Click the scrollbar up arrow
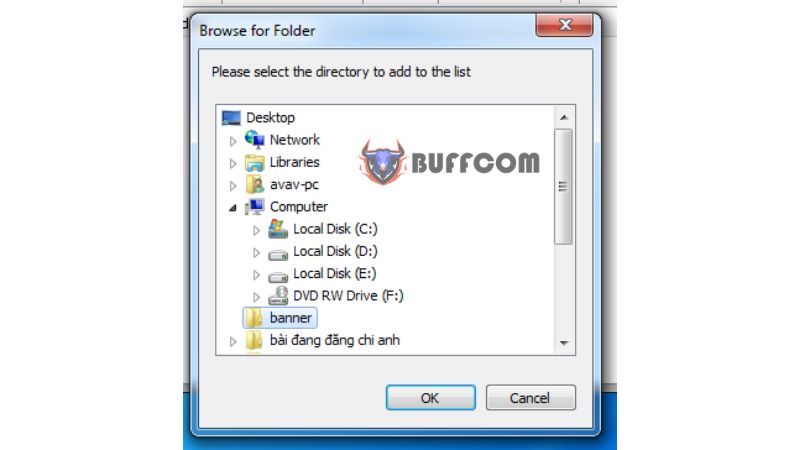This screenshot has height=450, width=800. tap(564, 118)
